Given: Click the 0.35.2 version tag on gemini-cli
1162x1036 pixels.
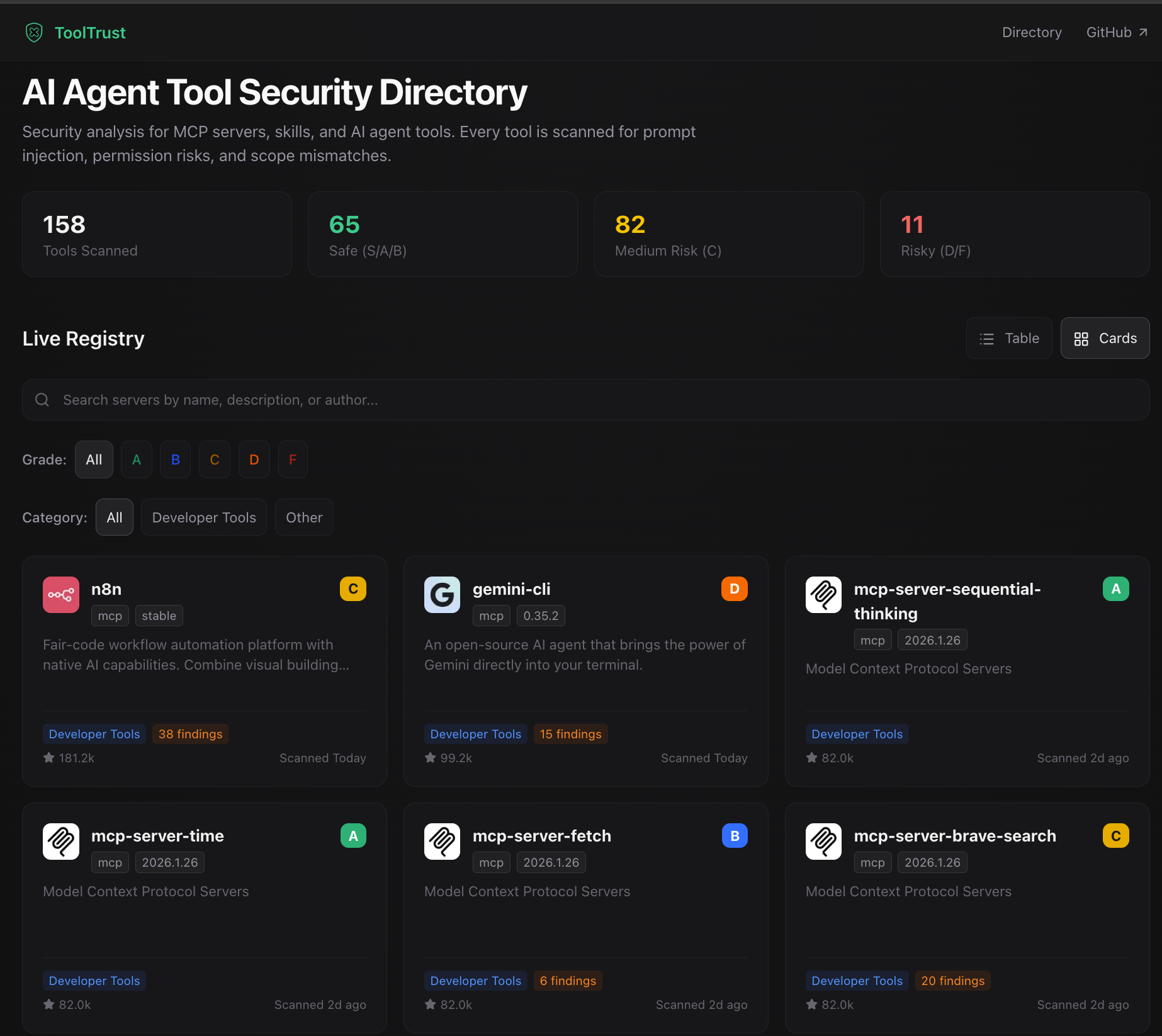Looking at the screenshot, I should (x=540, y=616).
